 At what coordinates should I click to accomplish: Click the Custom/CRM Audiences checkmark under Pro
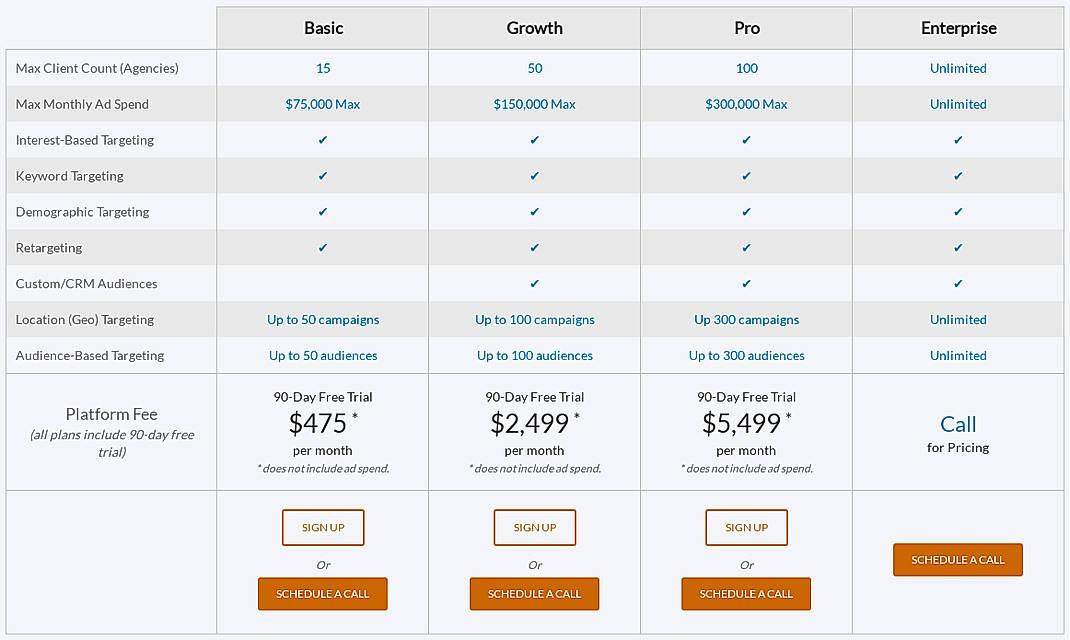746,284
